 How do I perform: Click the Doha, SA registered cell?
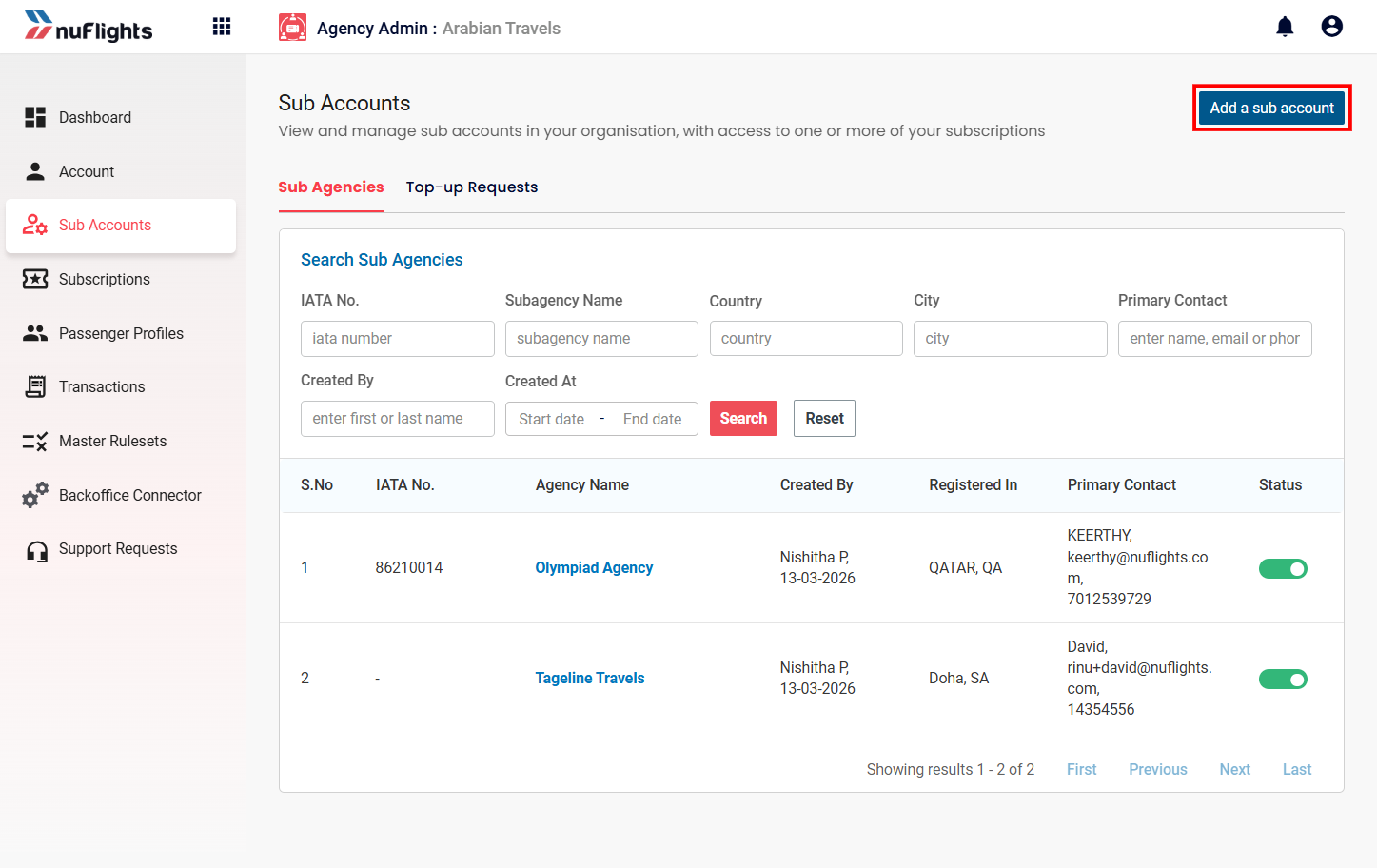tap(958, 678)
